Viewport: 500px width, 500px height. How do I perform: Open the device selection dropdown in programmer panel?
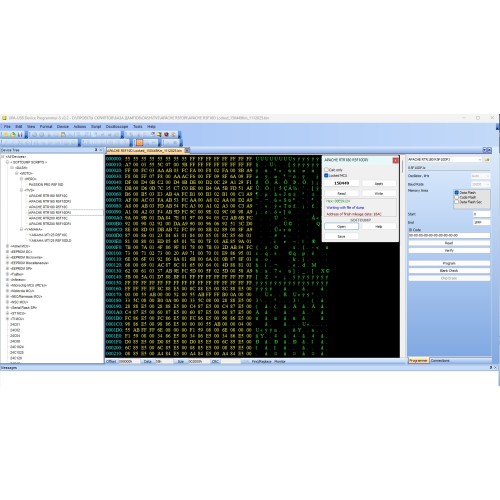pos(480,160)
